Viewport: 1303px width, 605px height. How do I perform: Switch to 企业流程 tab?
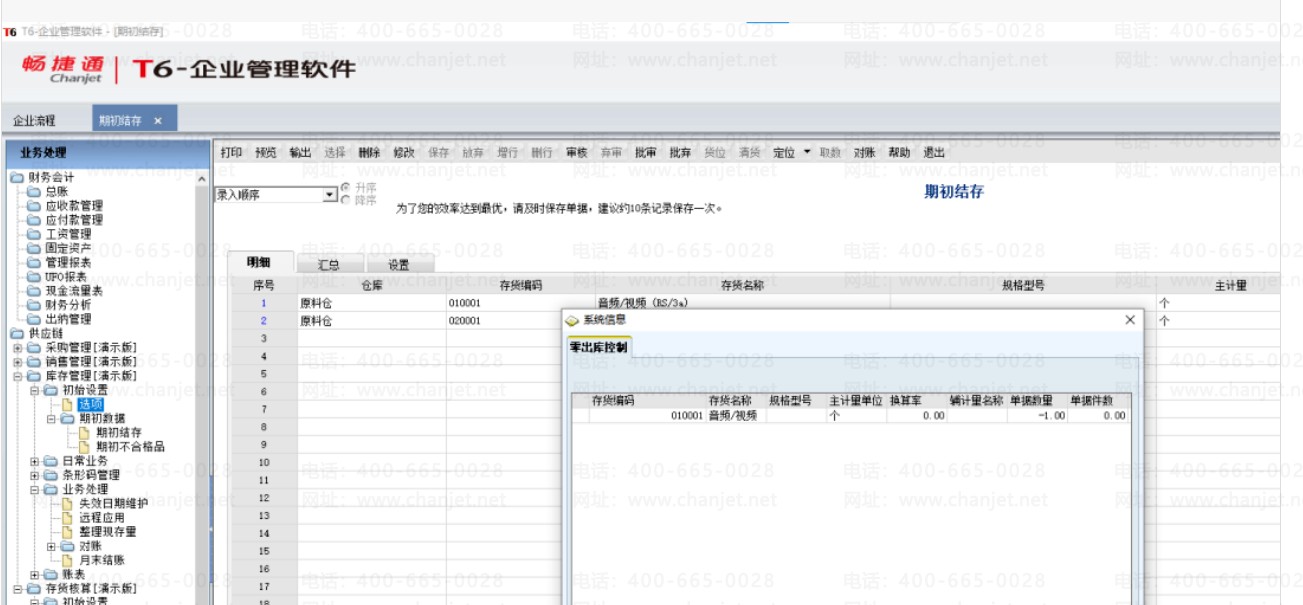pos(35,121)
